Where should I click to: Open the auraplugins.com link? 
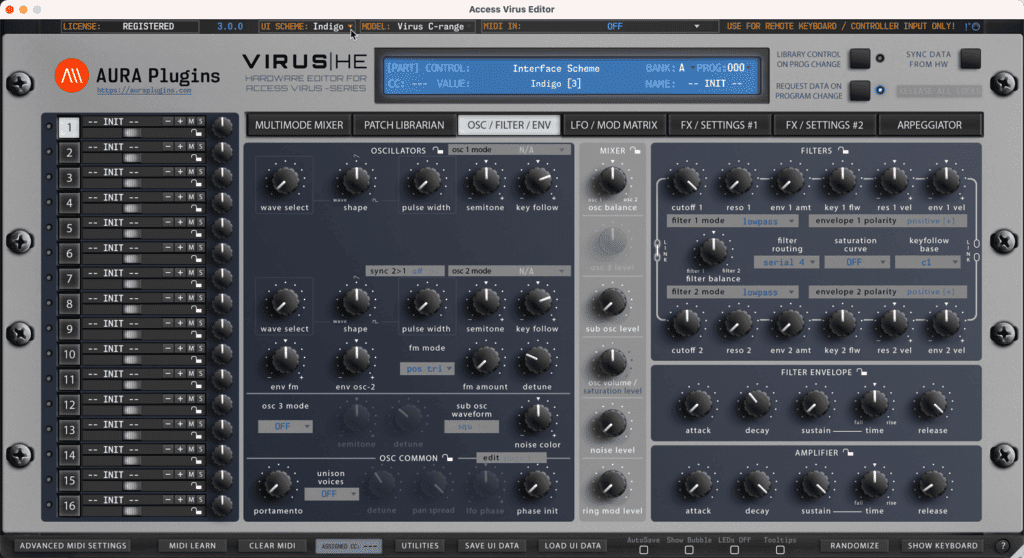(144, 91)
